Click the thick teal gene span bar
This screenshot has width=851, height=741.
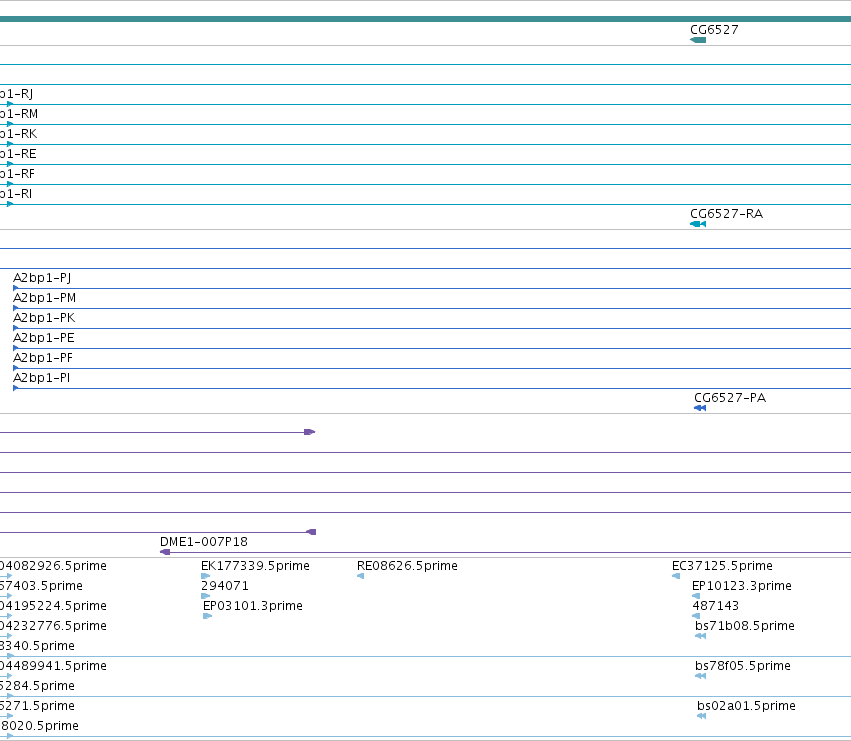[x=426, y=19]
